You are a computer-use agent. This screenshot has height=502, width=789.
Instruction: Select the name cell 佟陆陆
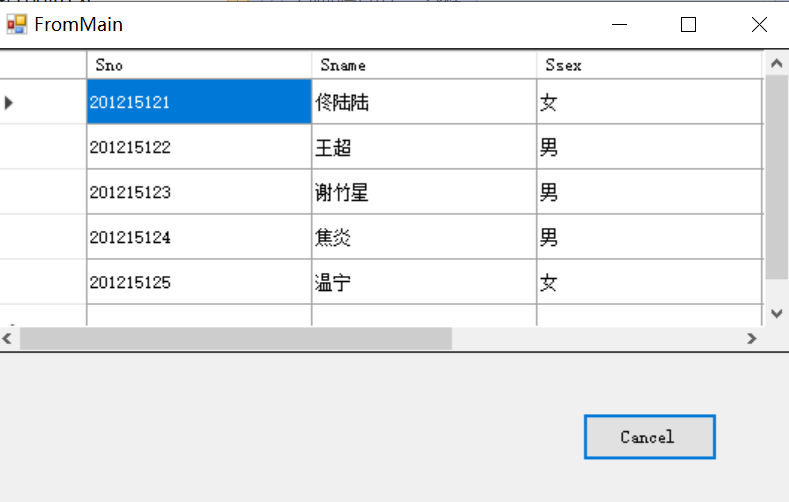pyautogui.click(x=424, y=102)
